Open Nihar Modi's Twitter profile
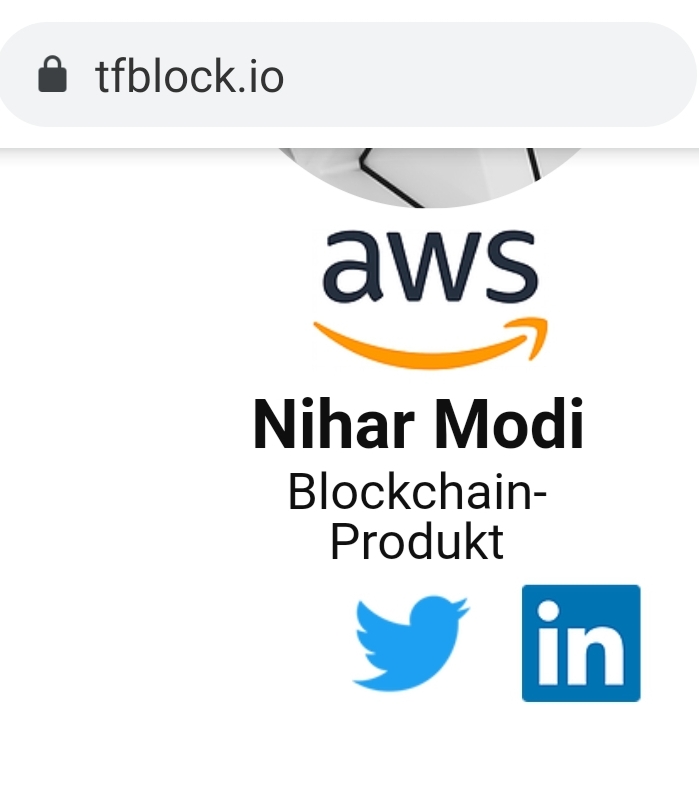The image size is (699, 795). [x=410, y=642]
